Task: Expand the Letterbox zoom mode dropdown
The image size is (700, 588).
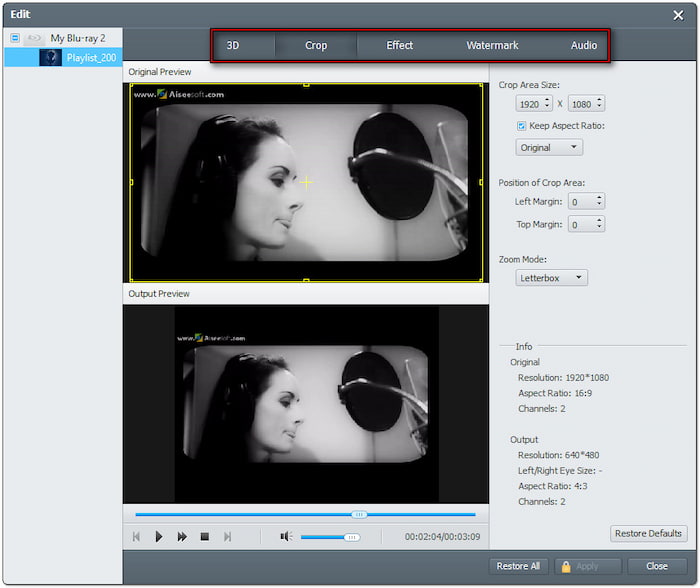Action: tap(551, 278)
